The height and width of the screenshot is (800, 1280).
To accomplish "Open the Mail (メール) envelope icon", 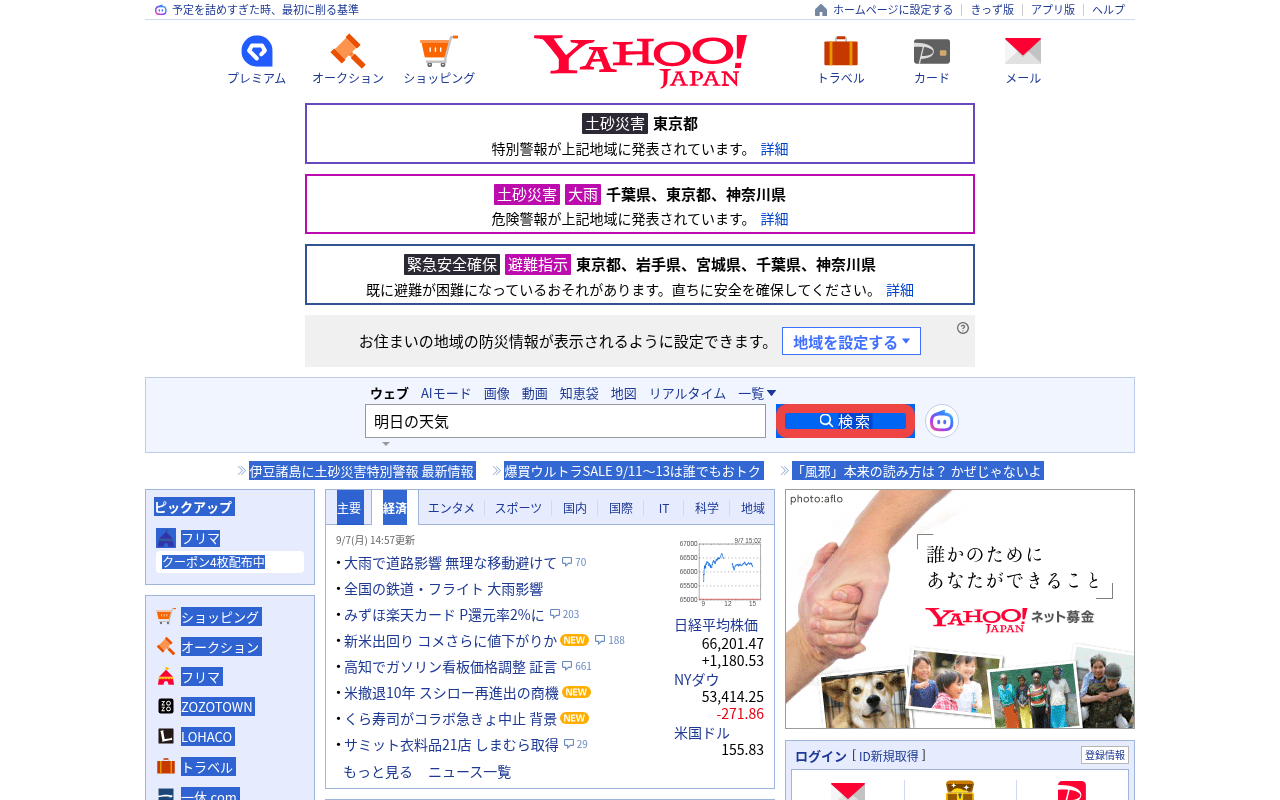I will pyautogui.click(x=1023, y=51).
